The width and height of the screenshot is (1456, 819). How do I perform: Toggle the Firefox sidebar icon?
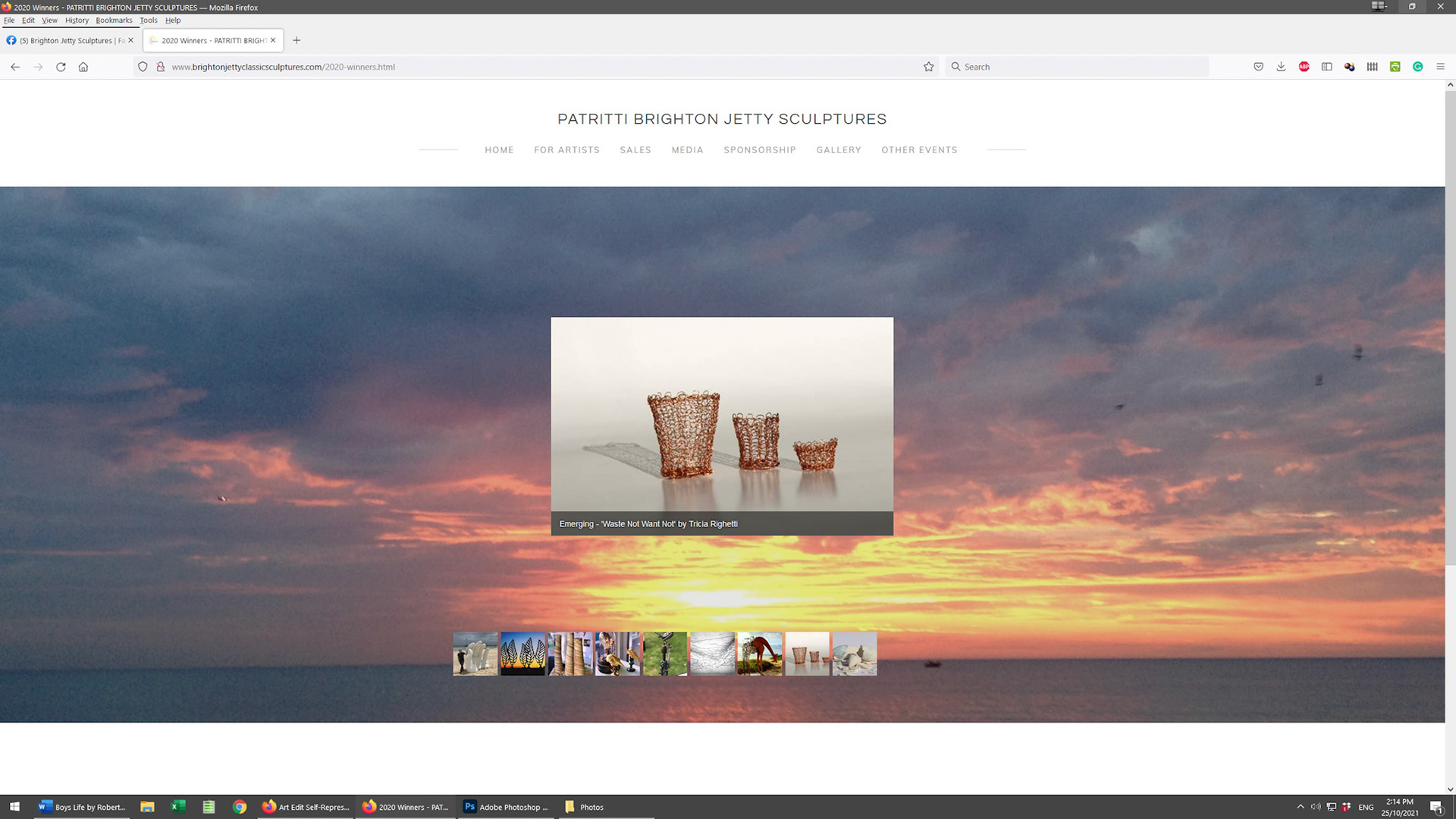[1326, 67]
